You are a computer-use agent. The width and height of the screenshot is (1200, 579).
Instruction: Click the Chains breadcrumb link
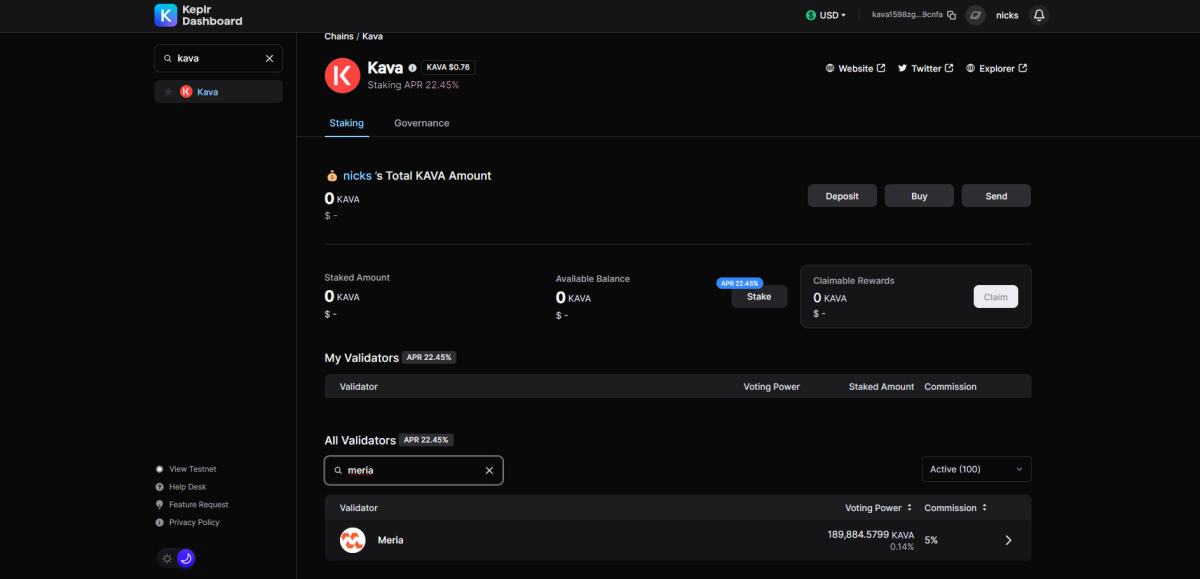[339, 36]
